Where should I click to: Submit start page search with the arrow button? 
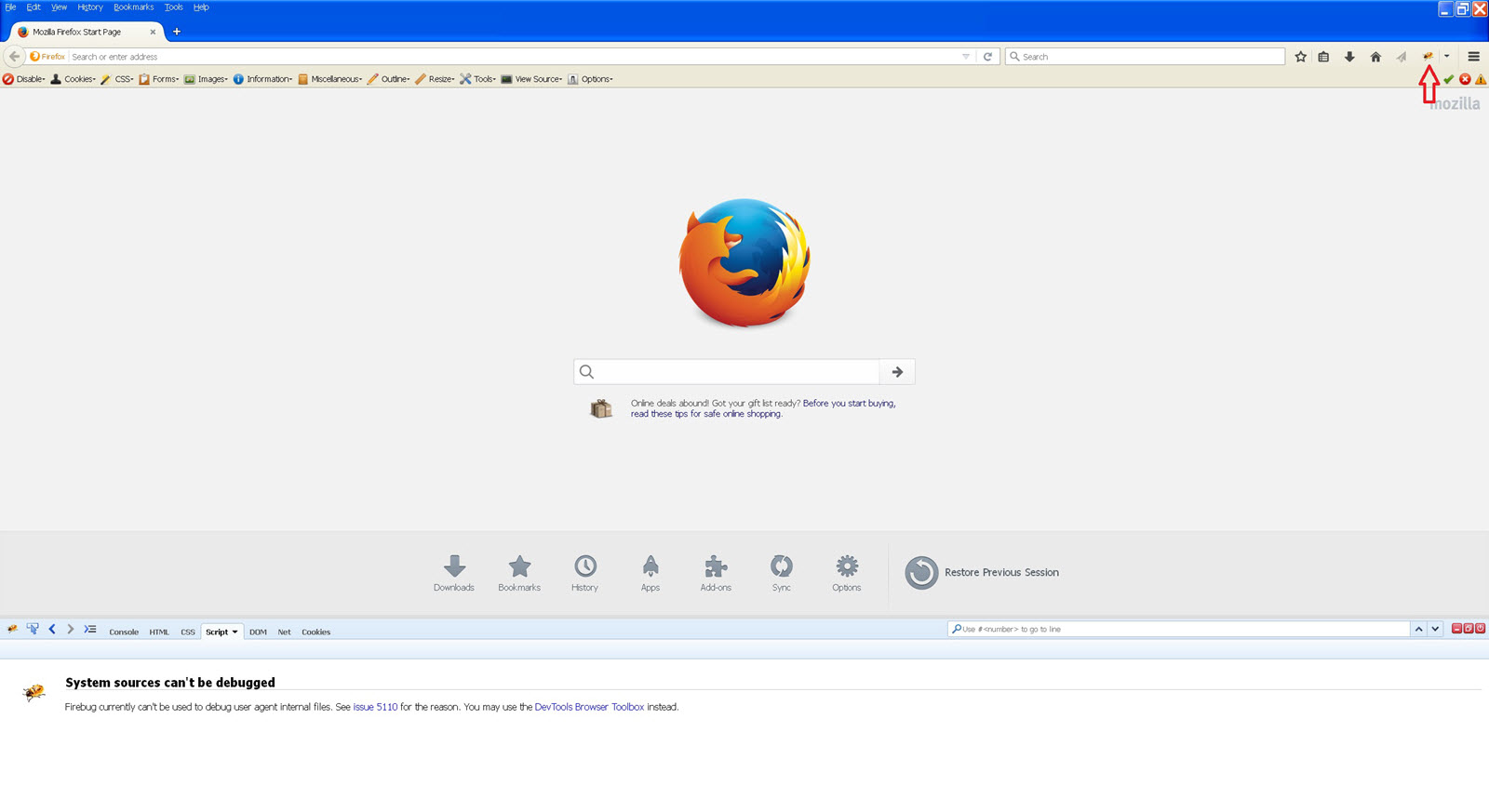pos(897,371)
